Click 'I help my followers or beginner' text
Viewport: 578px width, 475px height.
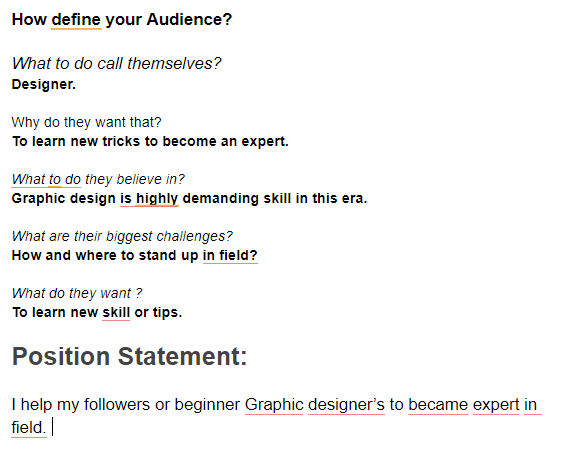[x=126, y=405]
